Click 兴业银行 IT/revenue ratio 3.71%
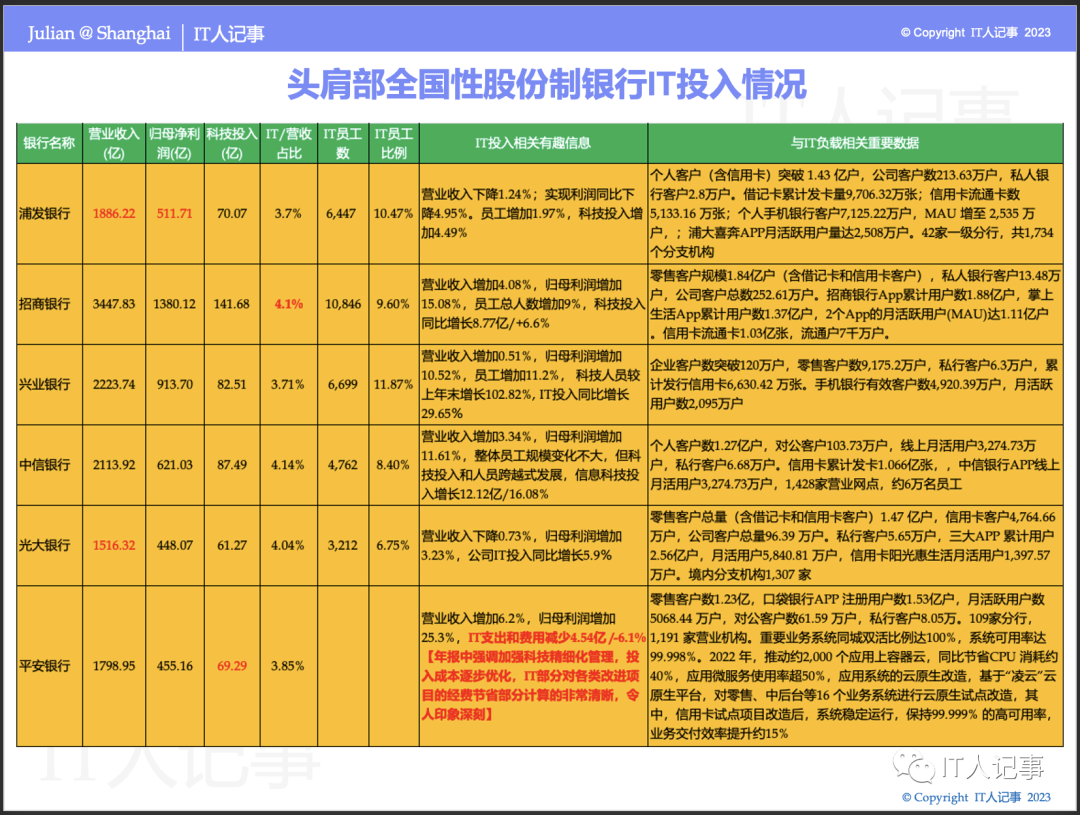Viewport: 1080px width, 815px height. (x=288, y=384)
